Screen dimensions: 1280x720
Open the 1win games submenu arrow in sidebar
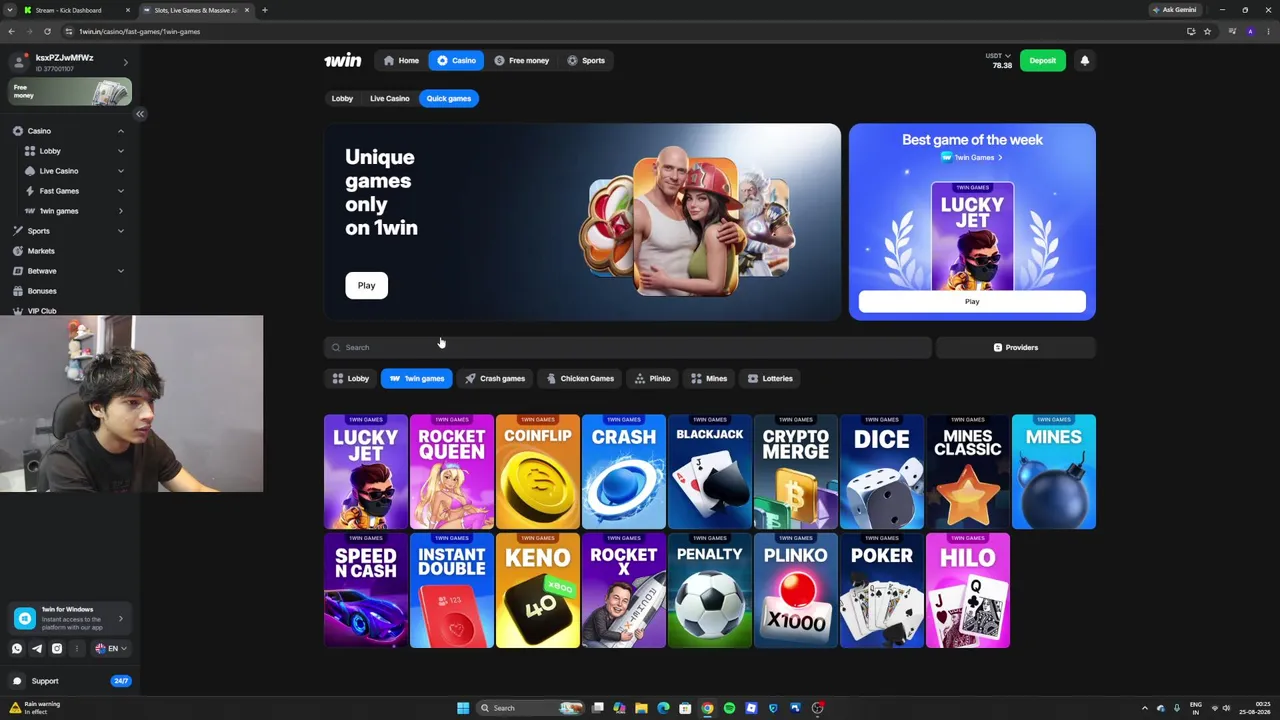(121, 211)
